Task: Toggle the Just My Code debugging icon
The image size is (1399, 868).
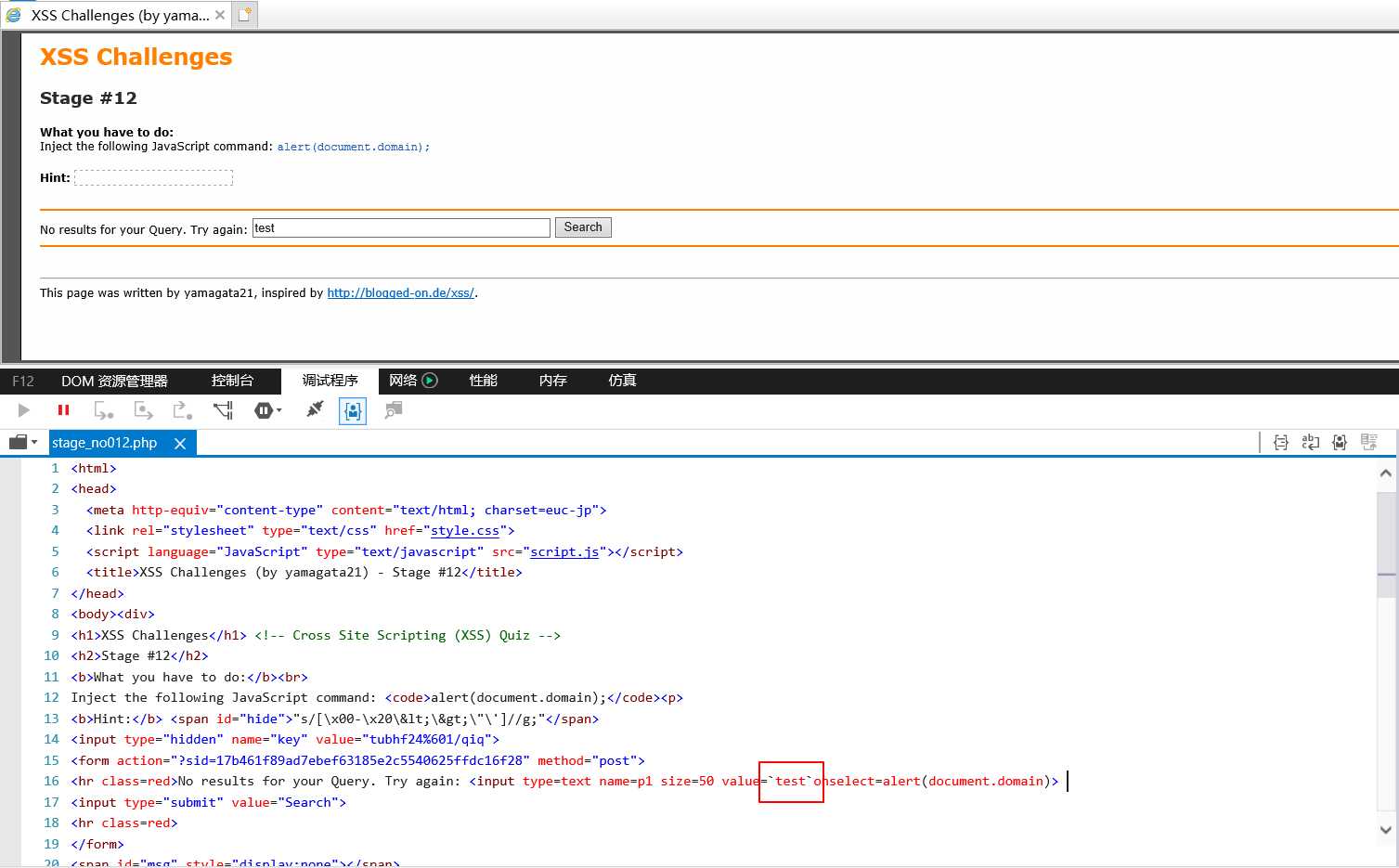Action: 353,410
